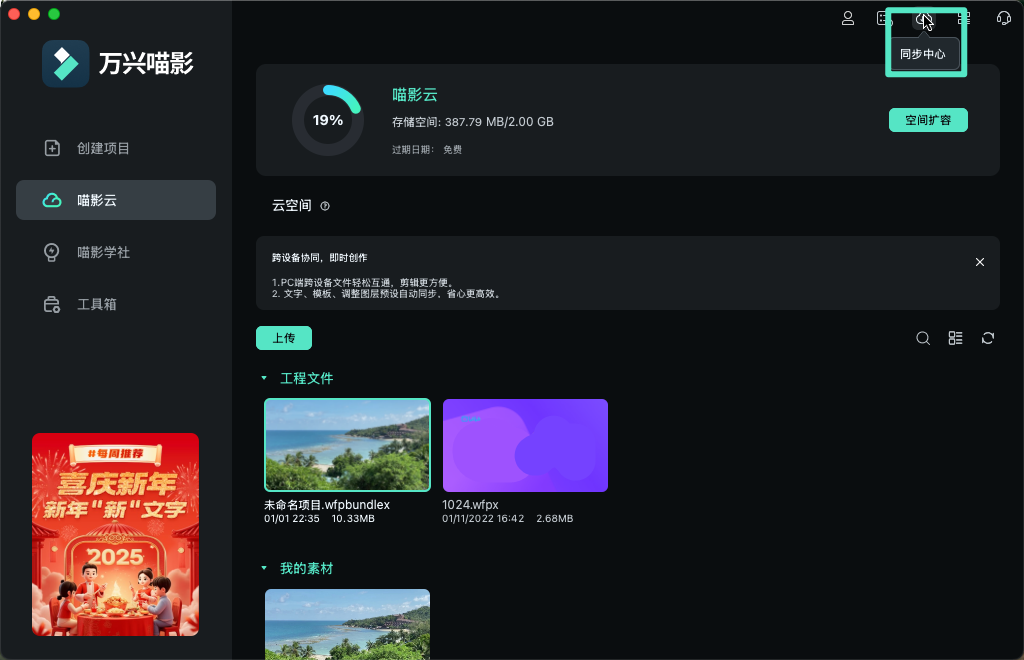This screenshot has width=1024, height=660.
Task: Open the message center icon in top bar
Action: tap(884, 18)
